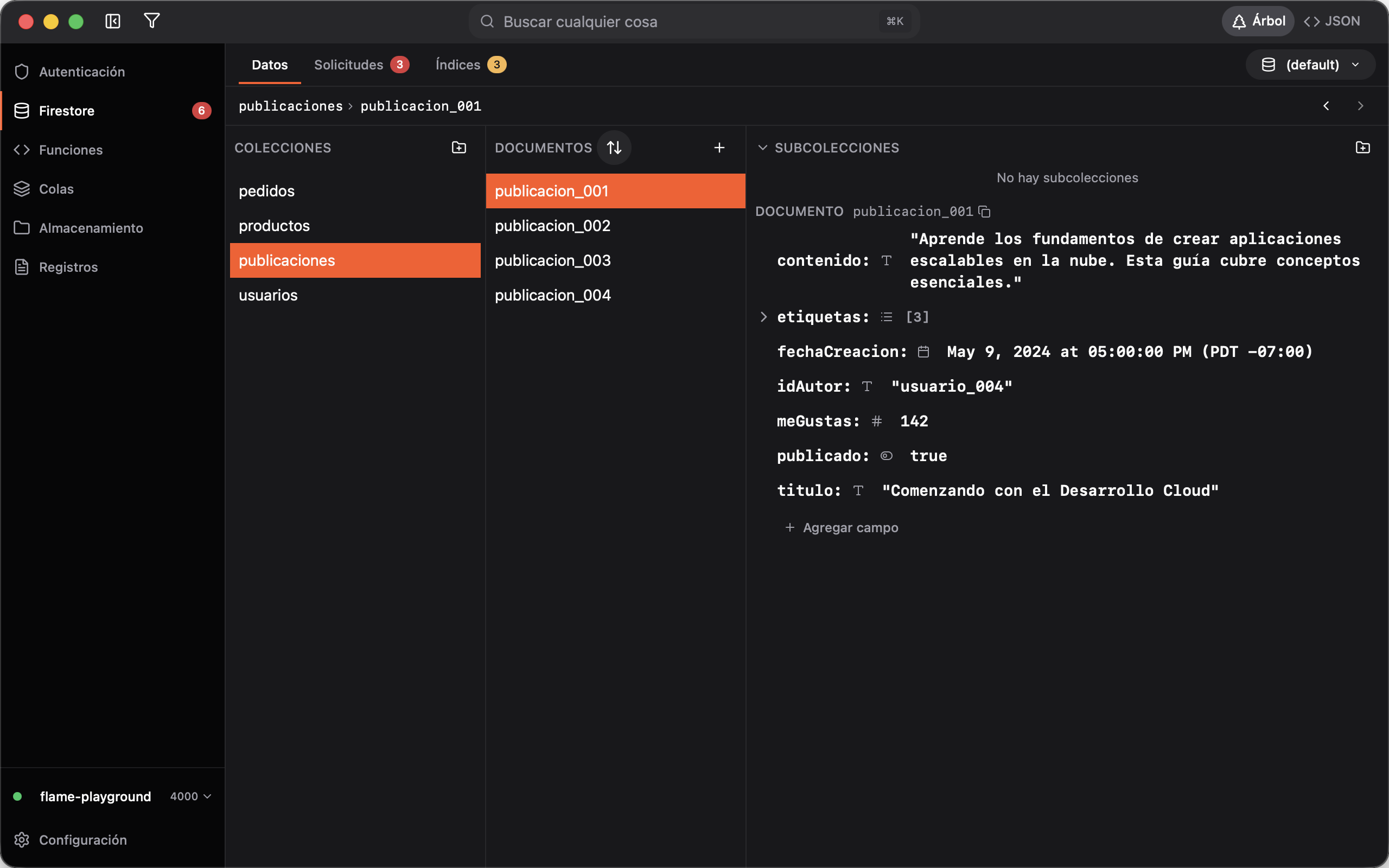Switch to JSON view
The width and height of the screenshot is (1389, 868).
[1331, 21]
